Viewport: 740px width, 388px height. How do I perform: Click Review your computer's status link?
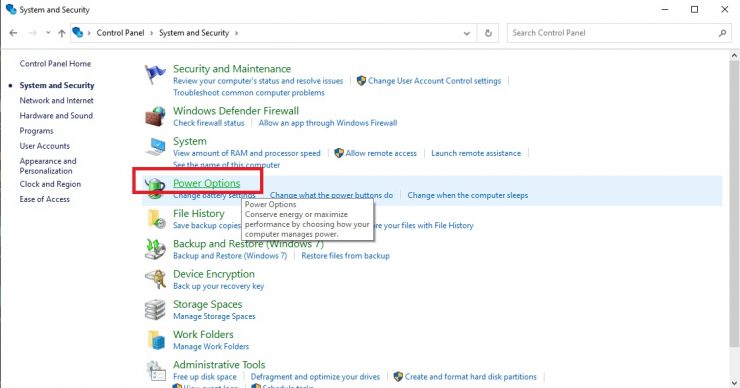[x=258, y=81]
